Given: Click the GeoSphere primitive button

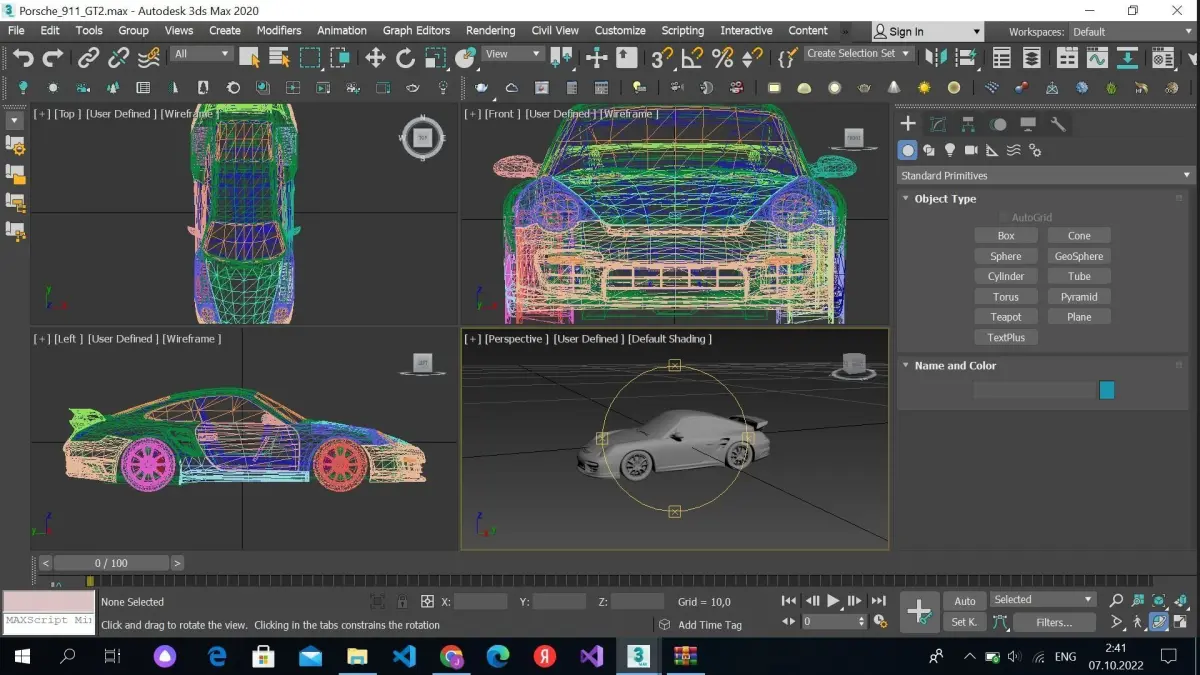Looking at the screenshot, I should (x=1079, y=256).
